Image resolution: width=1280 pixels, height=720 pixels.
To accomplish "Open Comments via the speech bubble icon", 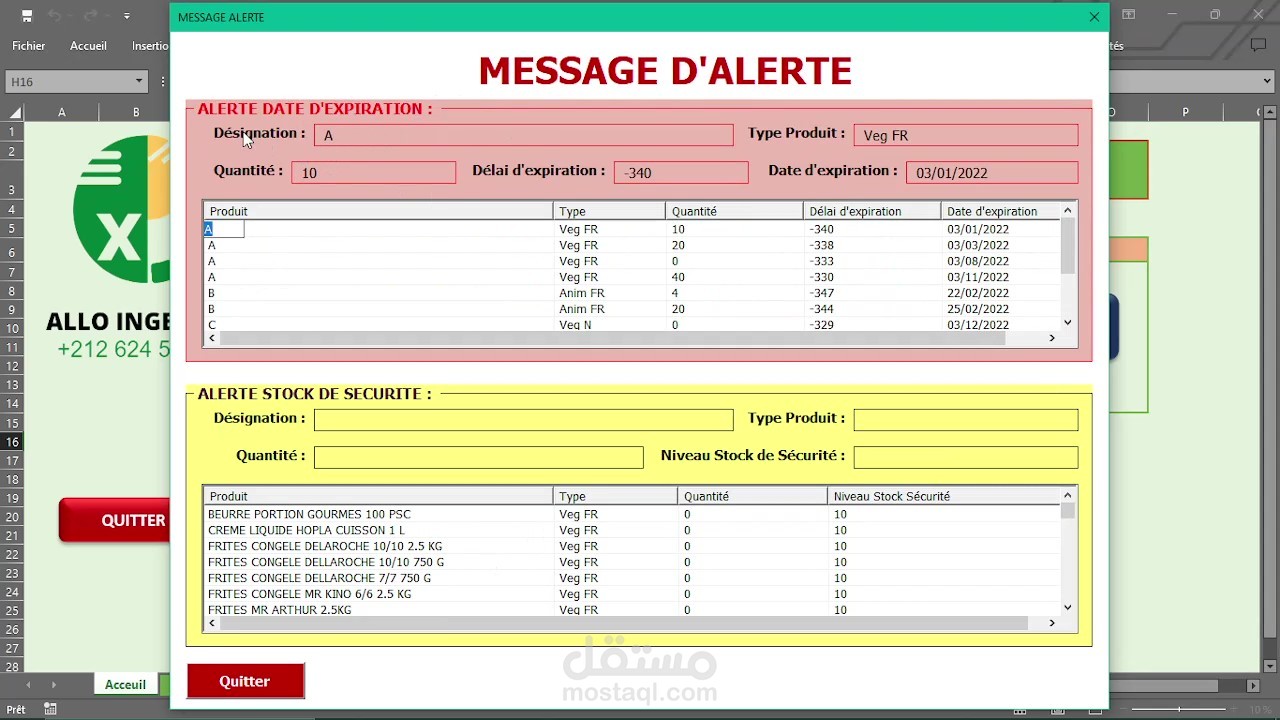I will (x=1257, y=45).
